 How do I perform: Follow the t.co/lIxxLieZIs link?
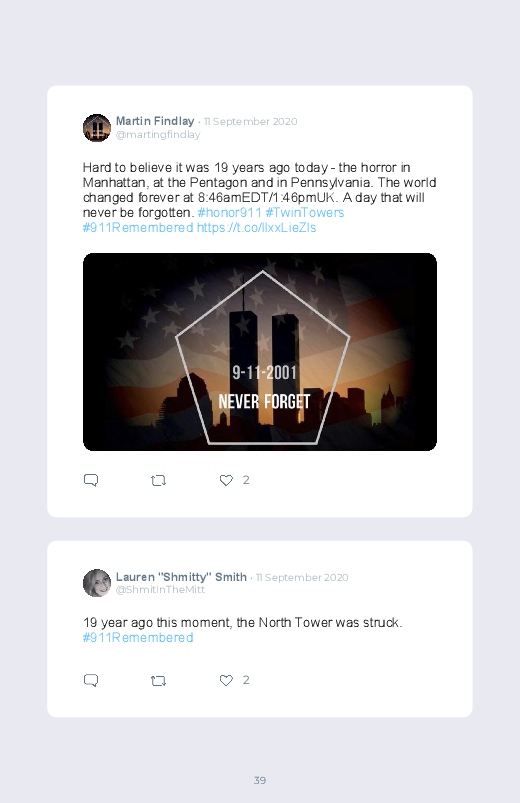click(x=257, y=227)
